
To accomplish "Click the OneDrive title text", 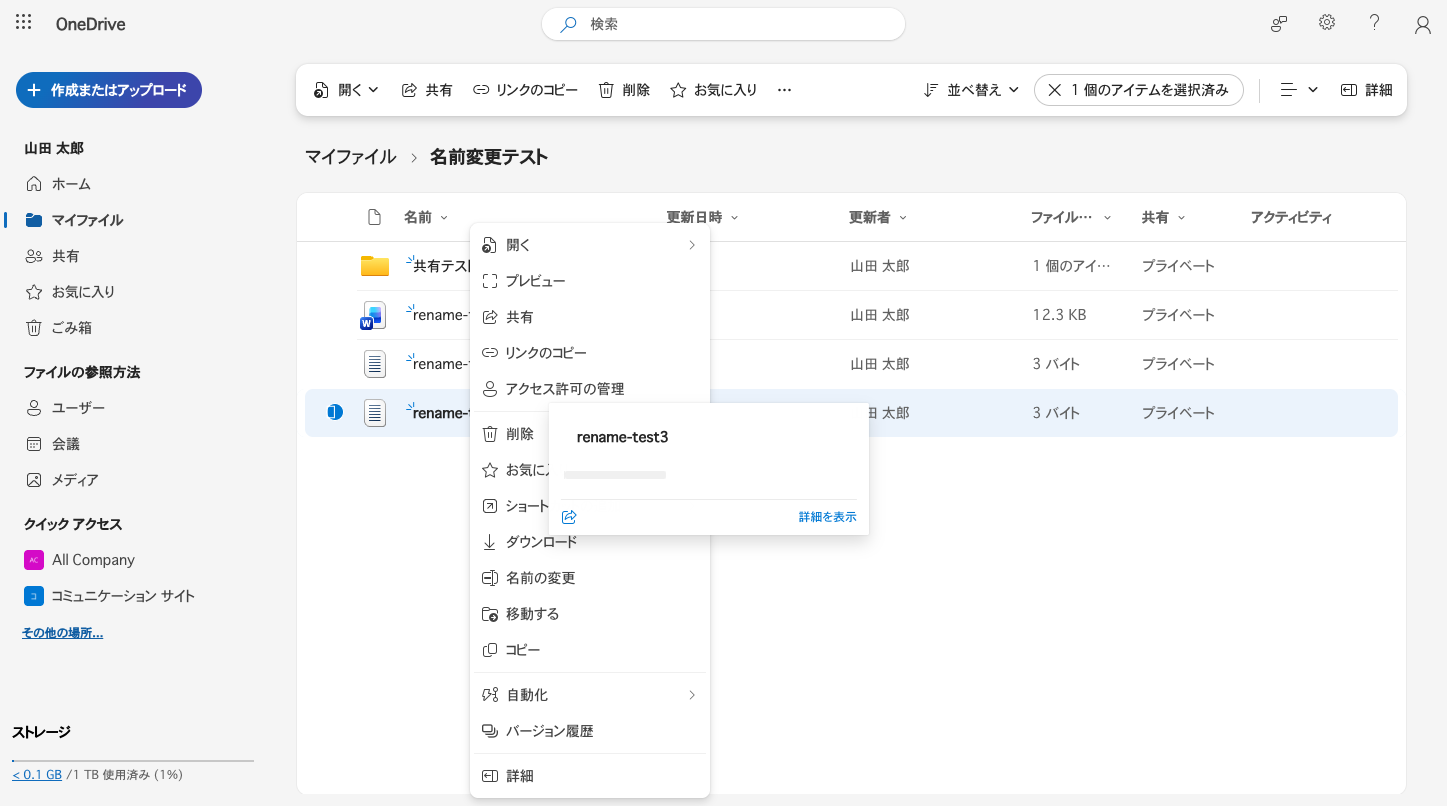I will coord(91,24).
